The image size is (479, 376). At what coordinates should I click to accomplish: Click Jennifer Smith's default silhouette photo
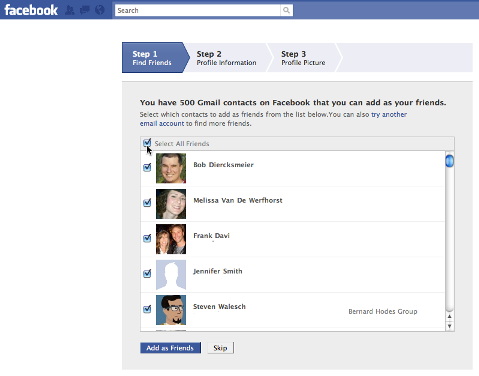click(x=171, y=275)
